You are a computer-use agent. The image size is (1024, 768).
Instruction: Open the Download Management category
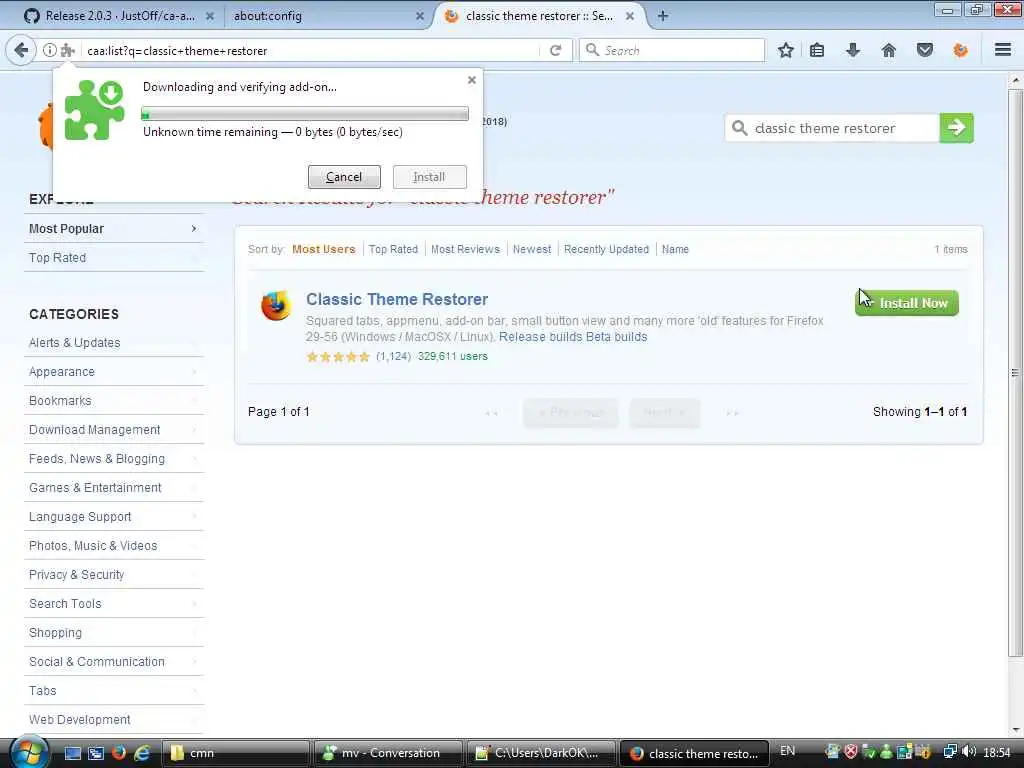[x=113, y=430]
